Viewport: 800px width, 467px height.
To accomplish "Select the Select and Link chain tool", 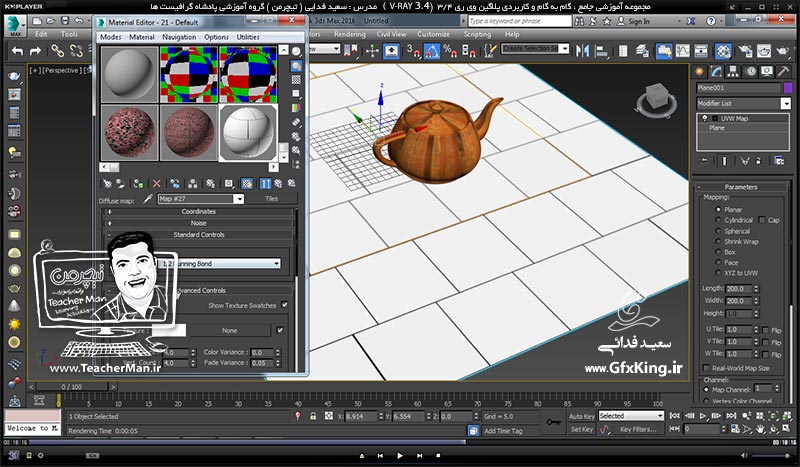I will point(57,51).
